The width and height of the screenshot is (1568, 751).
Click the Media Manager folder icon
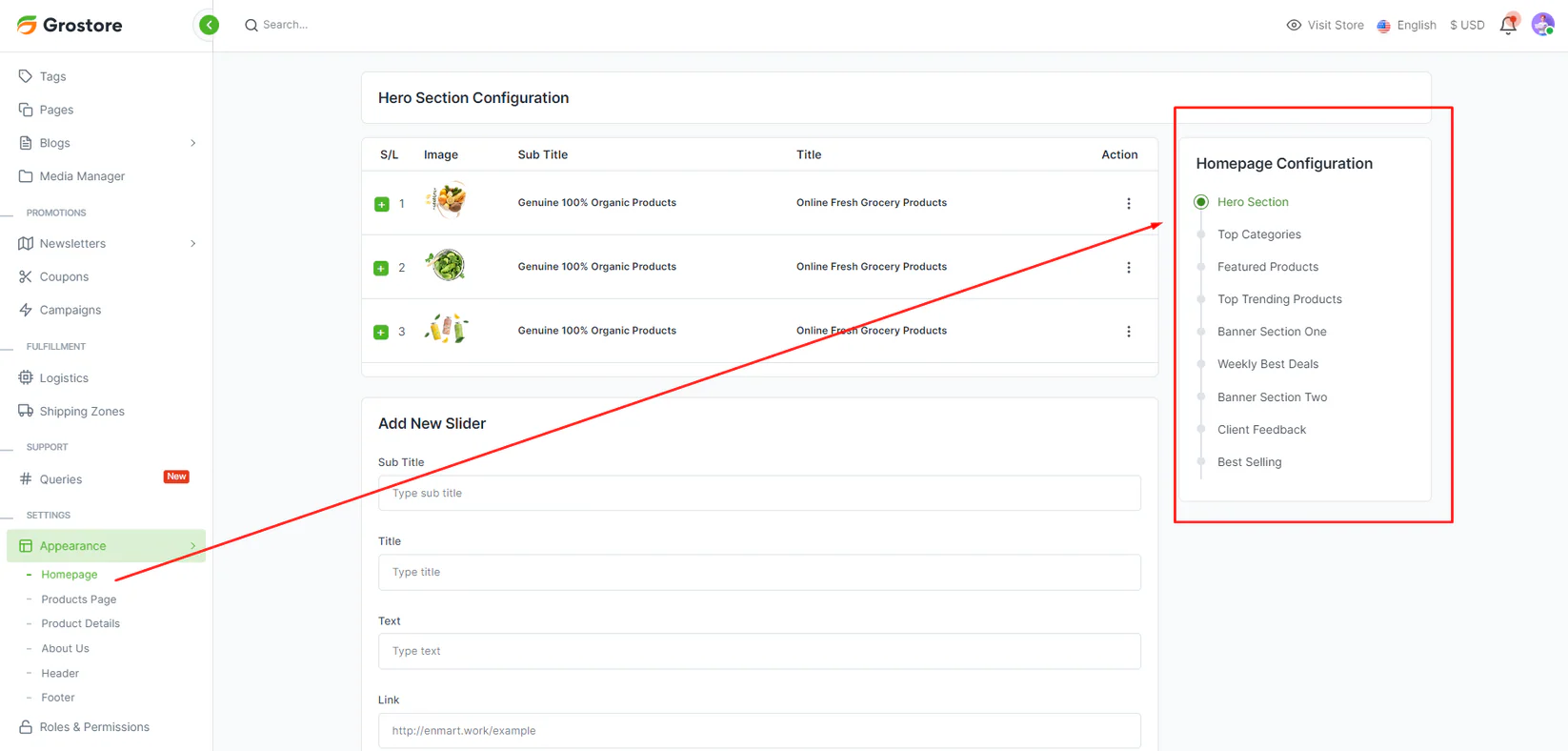[26, 176]
